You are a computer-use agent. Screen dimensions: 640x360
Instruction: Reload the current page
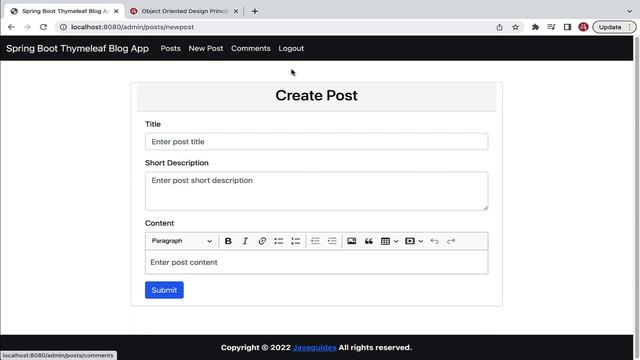[43, 27]
